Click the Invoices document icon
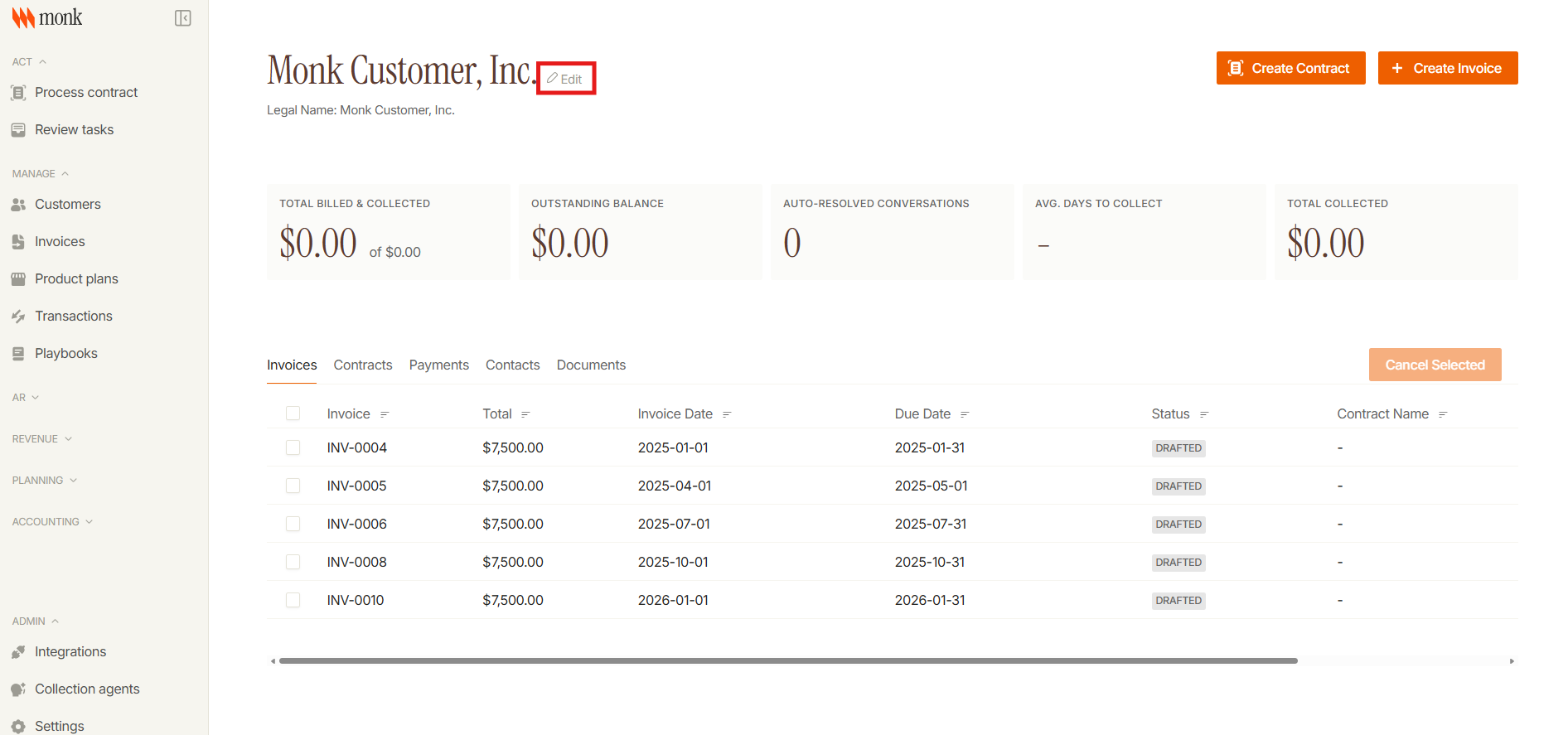 click(x=18, y=242)
